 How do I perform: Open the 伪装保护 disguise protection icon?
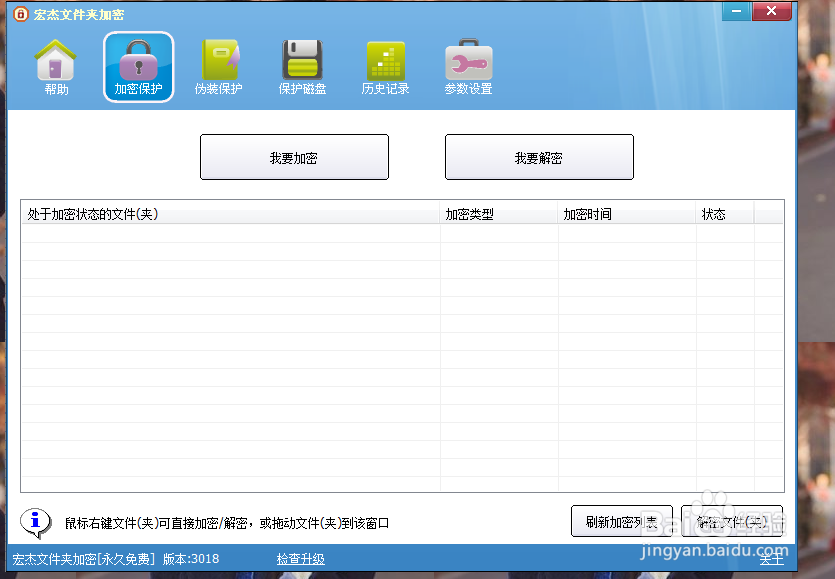click(x=219, y=67)
